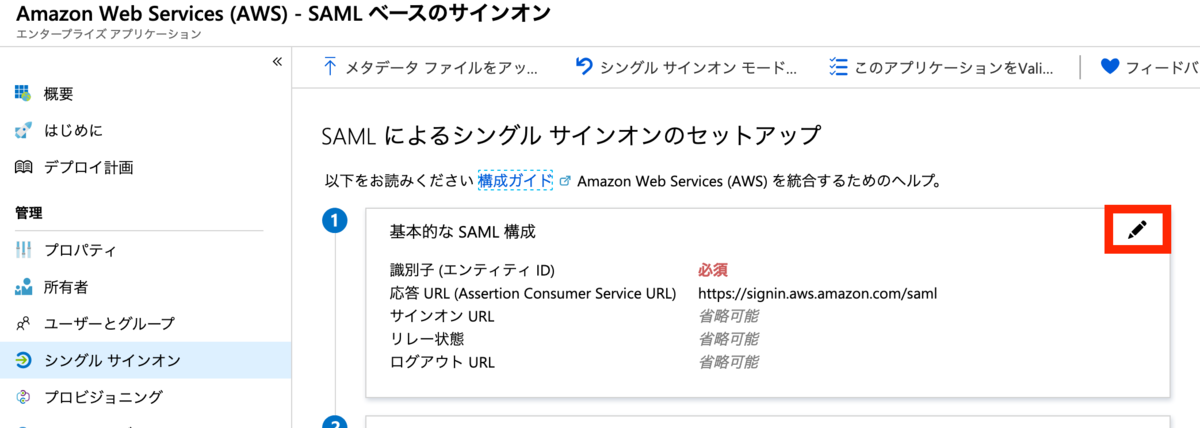Click the 概要 grid icon in the sidebar

tap(24, 94)
